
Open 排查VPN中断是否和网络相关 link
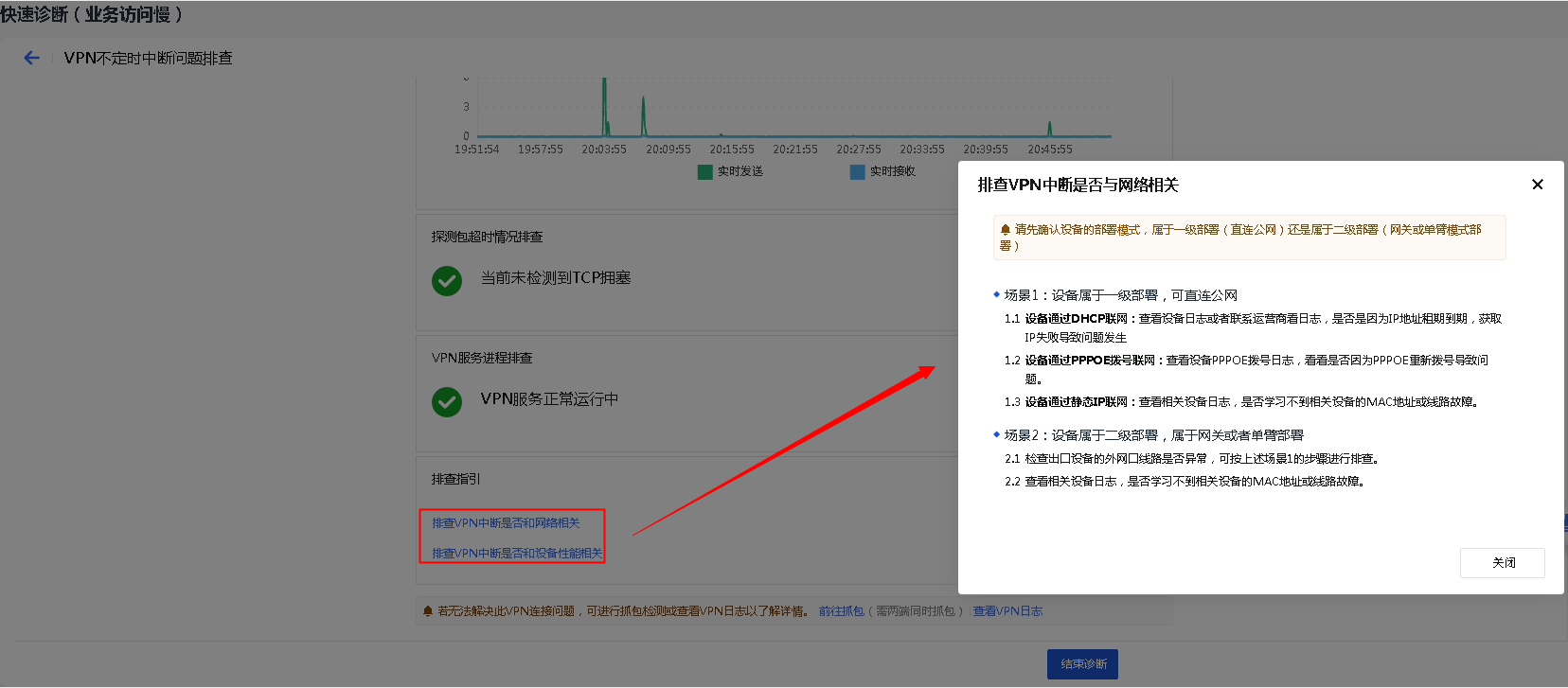point(506,523)
